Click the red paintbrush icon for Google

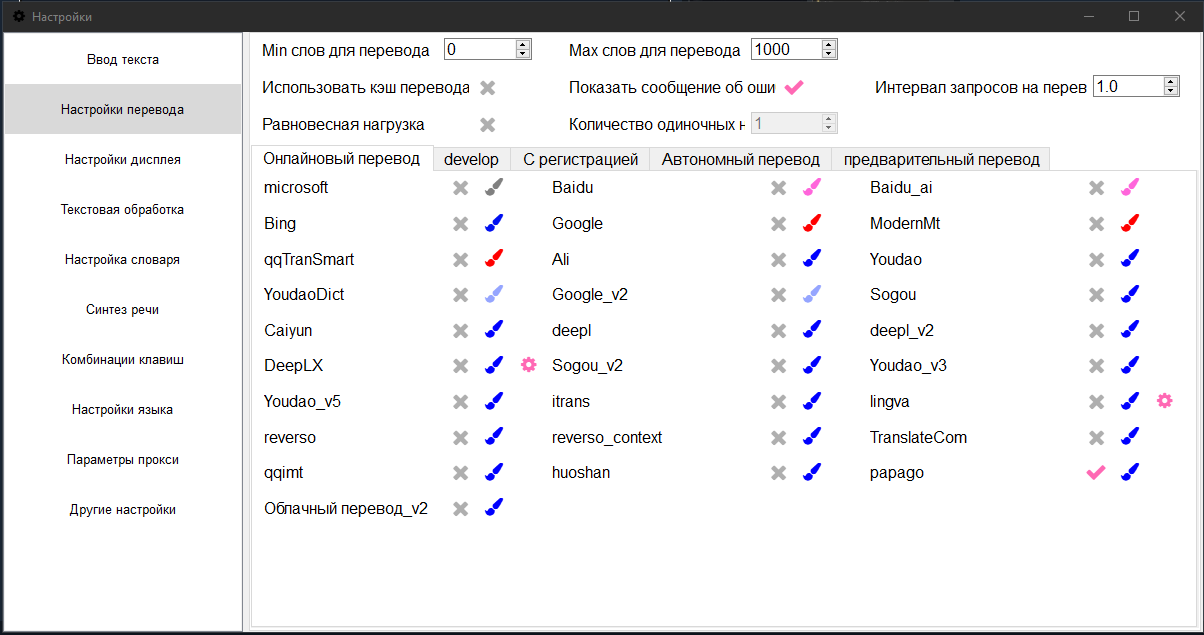point(811,223)
